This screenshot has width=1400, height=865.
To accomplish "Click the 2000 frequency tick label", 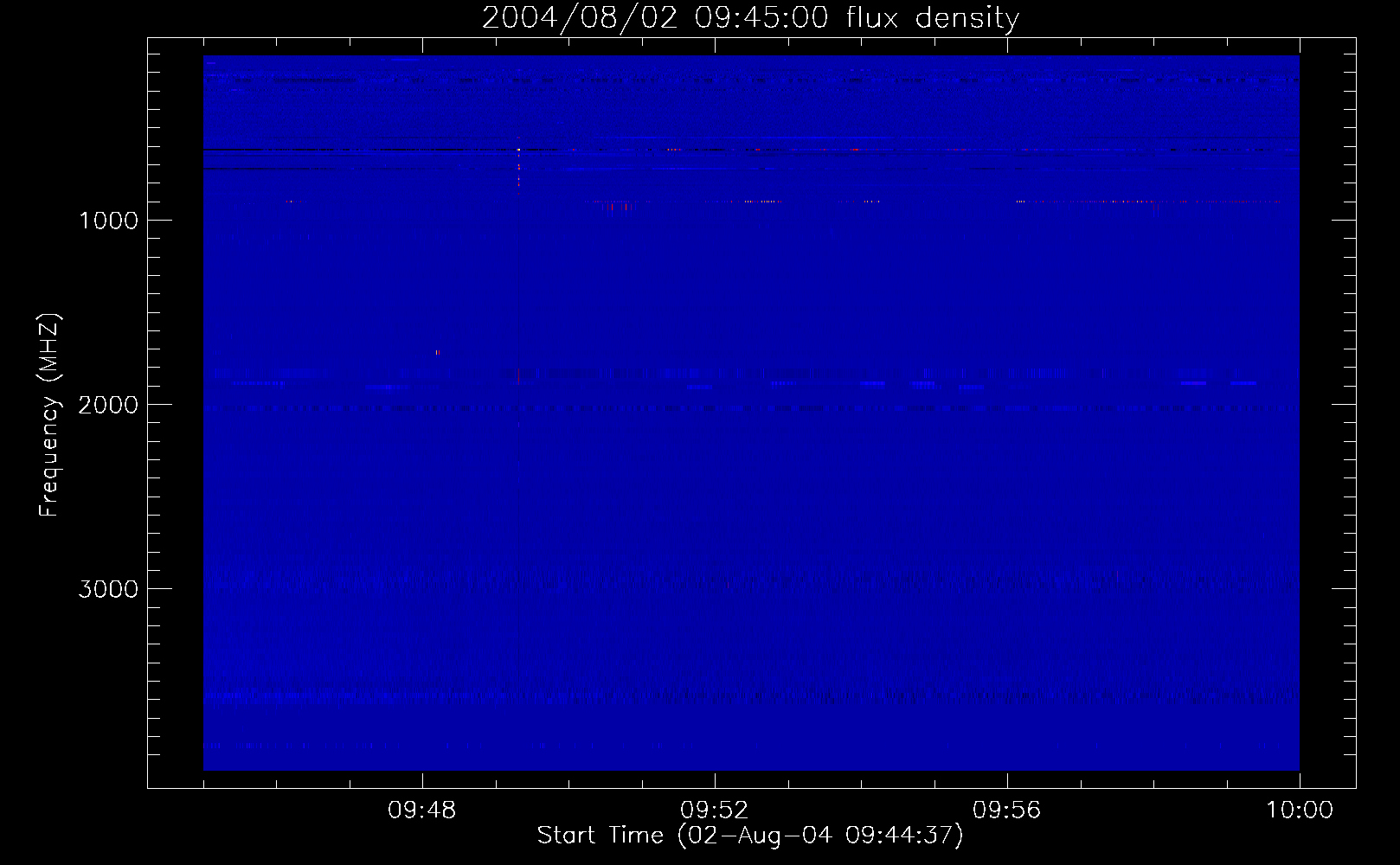I will coord(108,404).
